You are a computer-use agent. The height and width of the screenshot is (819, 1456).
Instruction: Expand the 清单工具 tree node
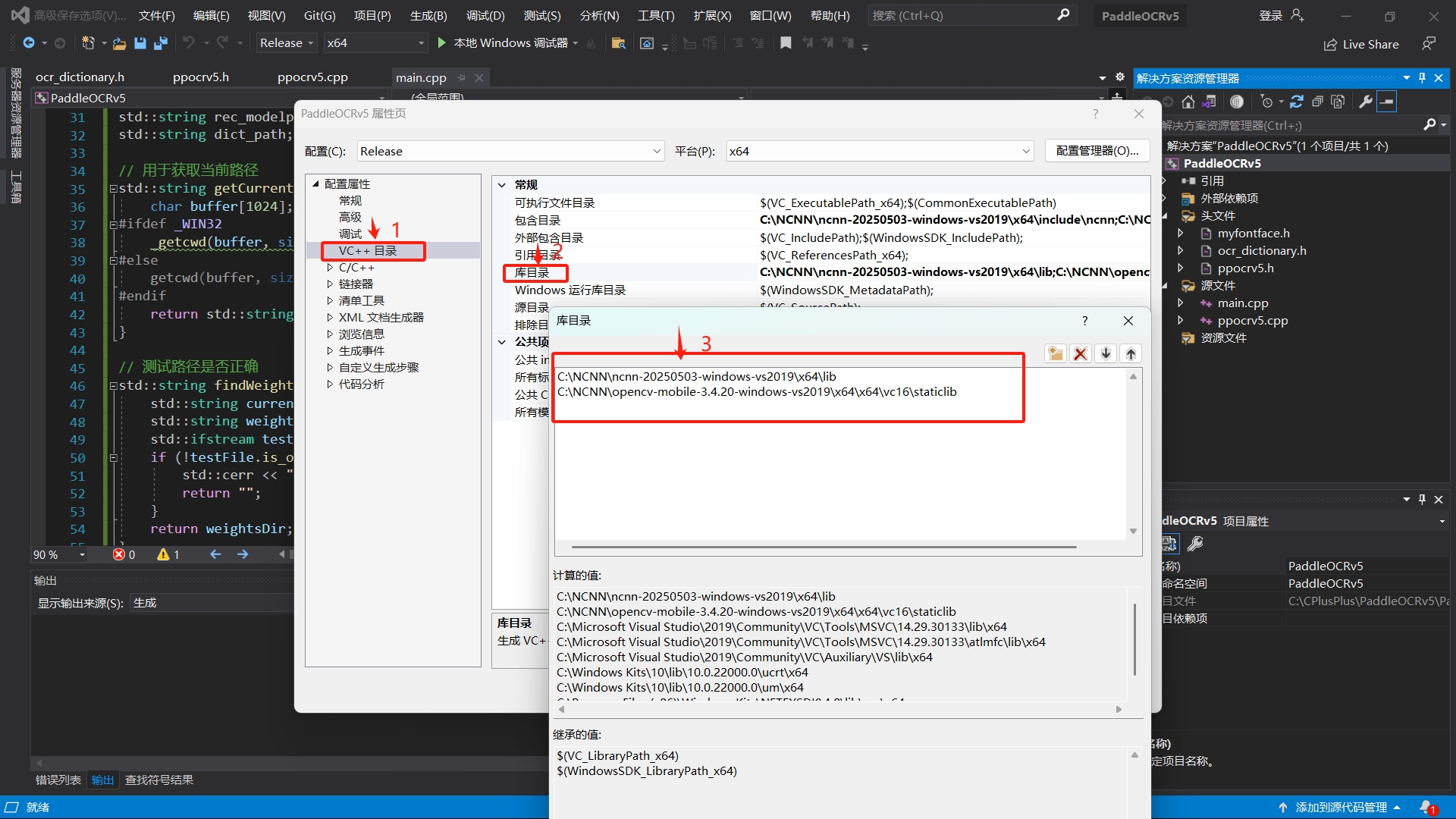coord(330,301)
